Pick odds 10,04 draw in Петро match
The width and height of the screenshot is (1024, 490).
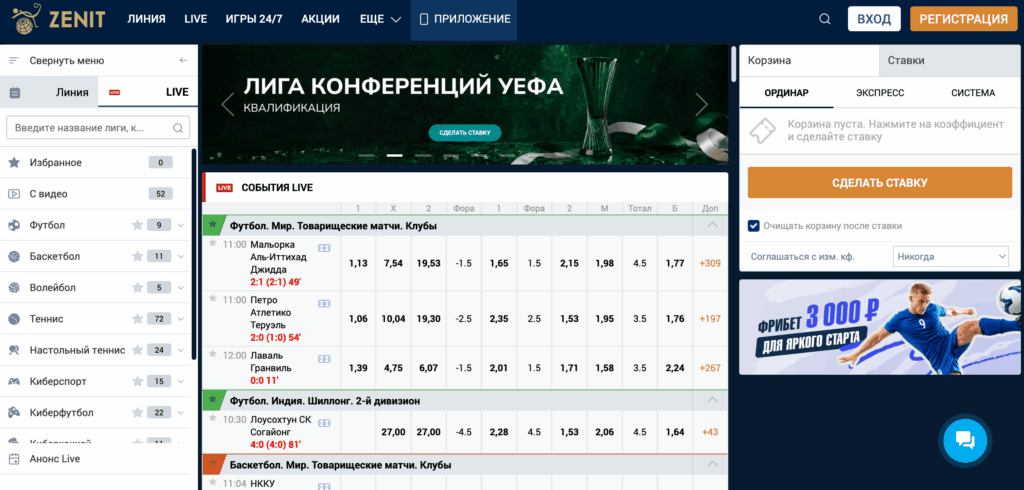point(393,319)
